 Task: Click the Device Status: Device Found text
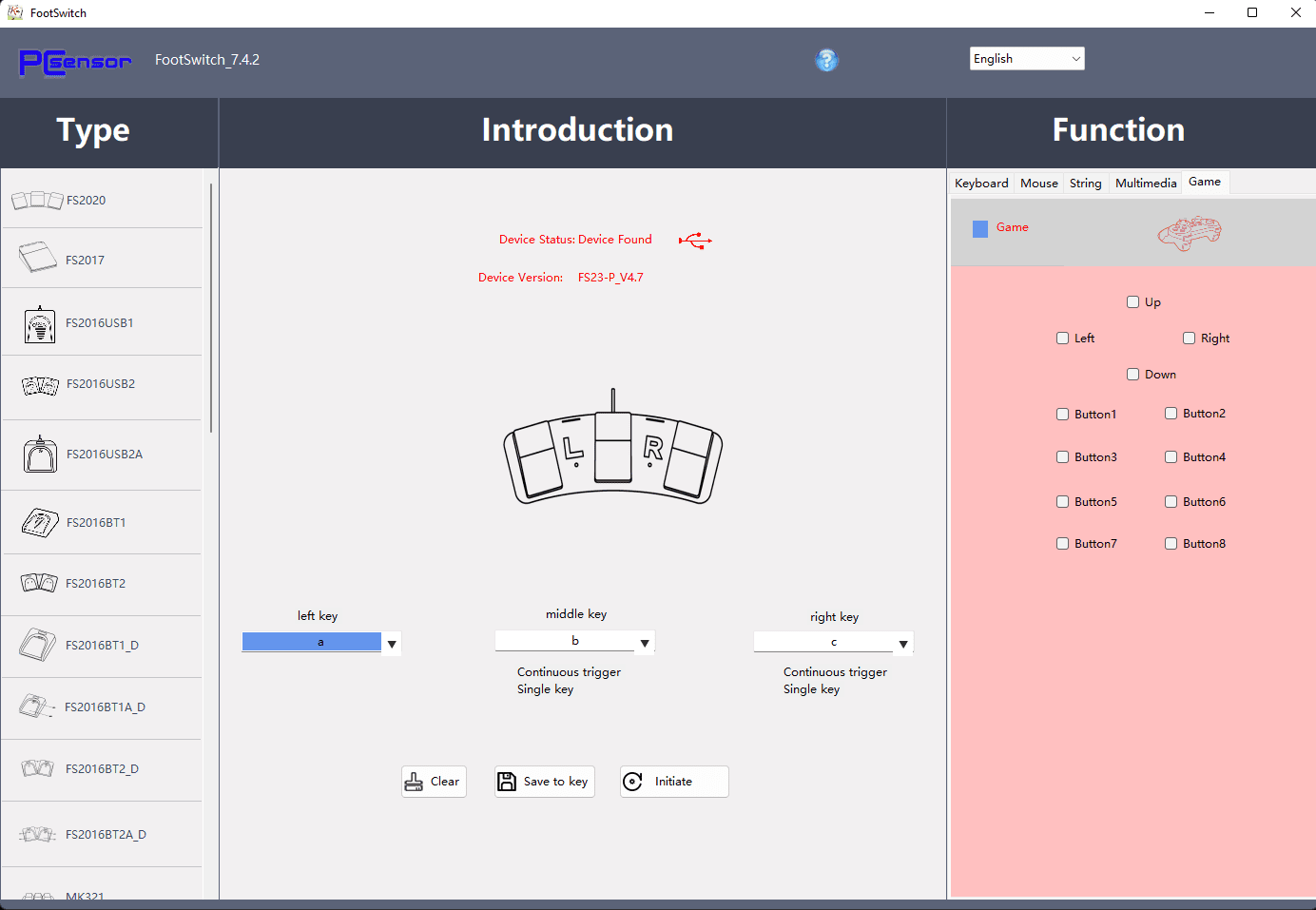point(575,240)
